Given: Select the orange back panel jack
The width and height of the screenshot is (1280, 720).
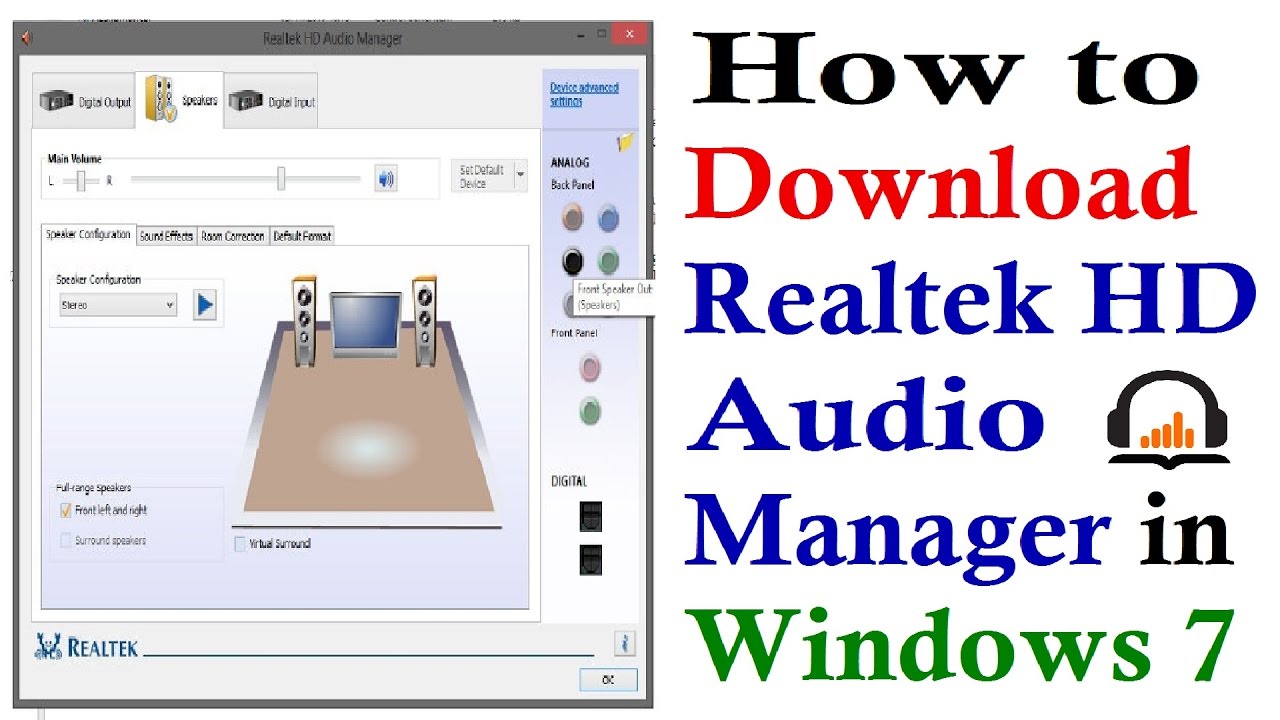Looking at the screenshot, I should (573, 216).
